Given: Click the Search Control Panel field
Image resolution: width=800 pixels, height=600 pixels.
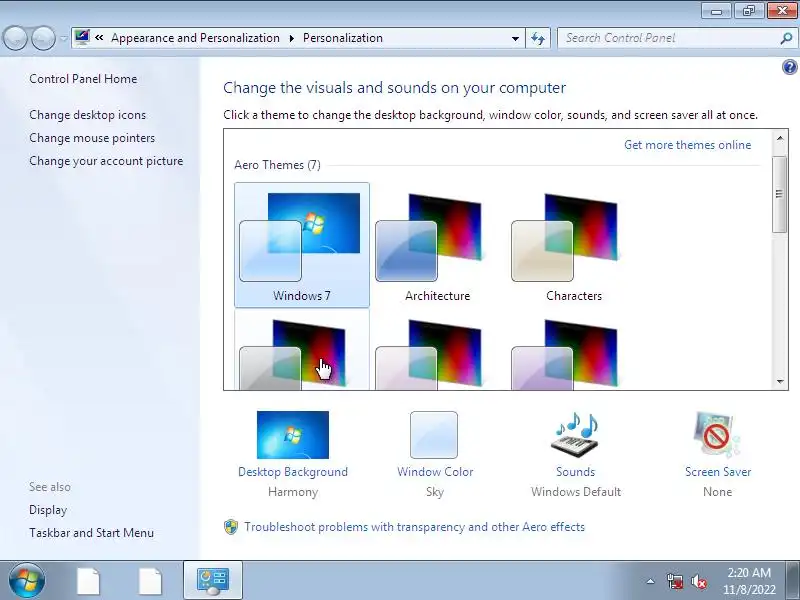Looking at the screenshot, I should [x=670, y=38].
